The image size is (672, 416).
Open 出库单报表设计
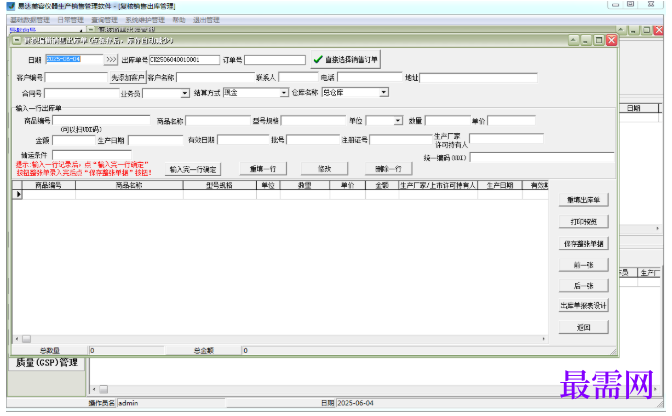(x=583, y=305)
